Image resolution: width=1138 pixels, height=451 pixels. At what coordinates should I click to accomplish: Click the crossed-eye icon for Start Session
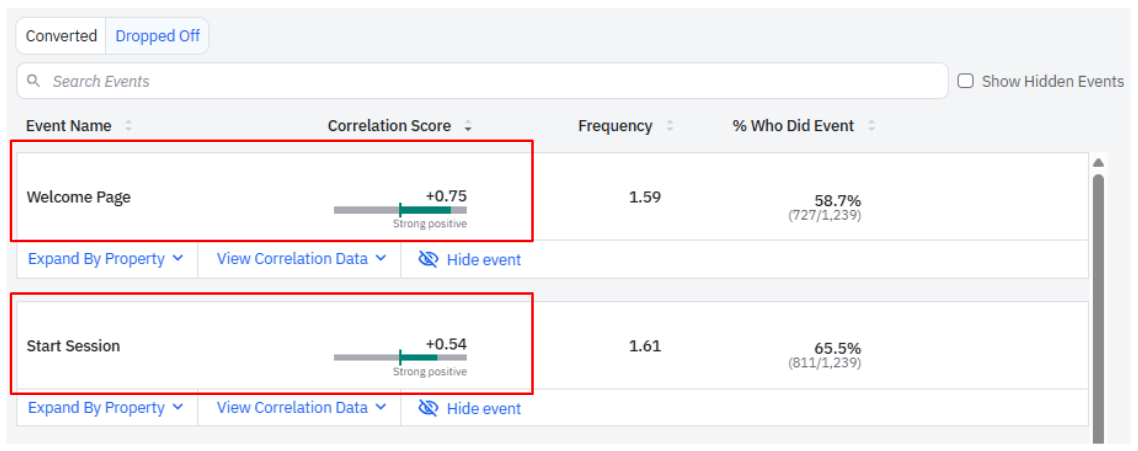click(x=429, y=408)
